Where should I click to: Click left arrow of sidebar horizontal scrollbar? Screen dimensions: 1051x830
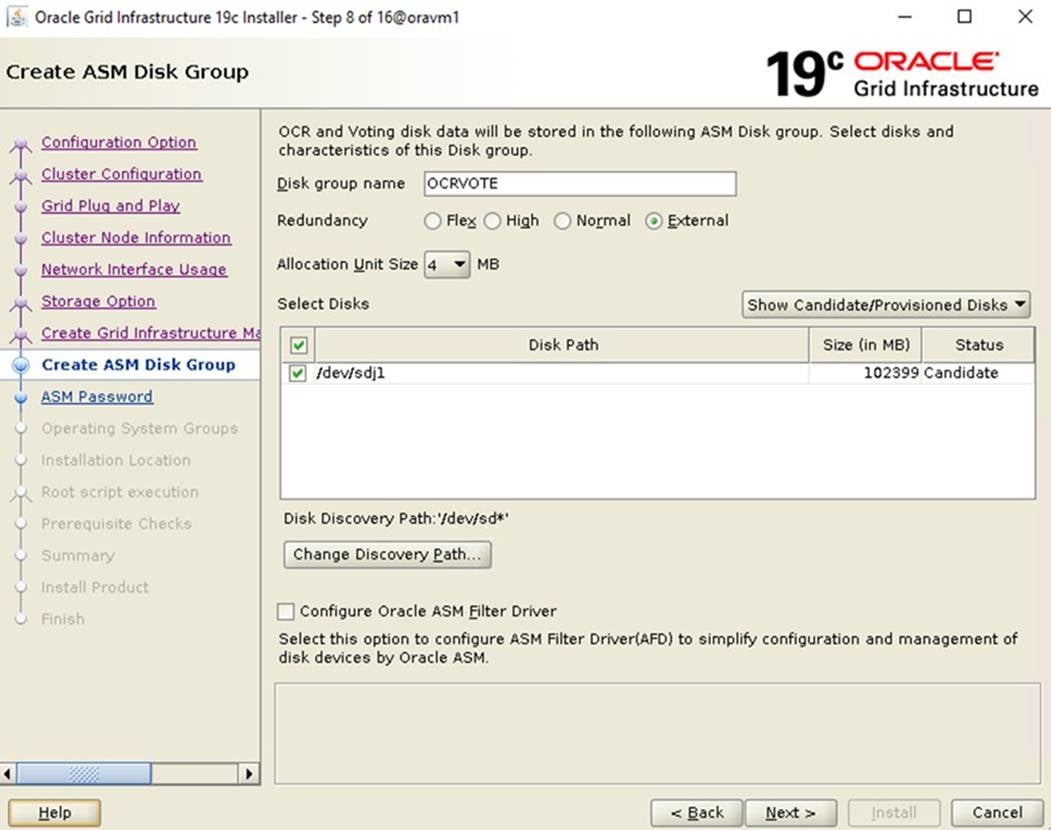(7, 774)
